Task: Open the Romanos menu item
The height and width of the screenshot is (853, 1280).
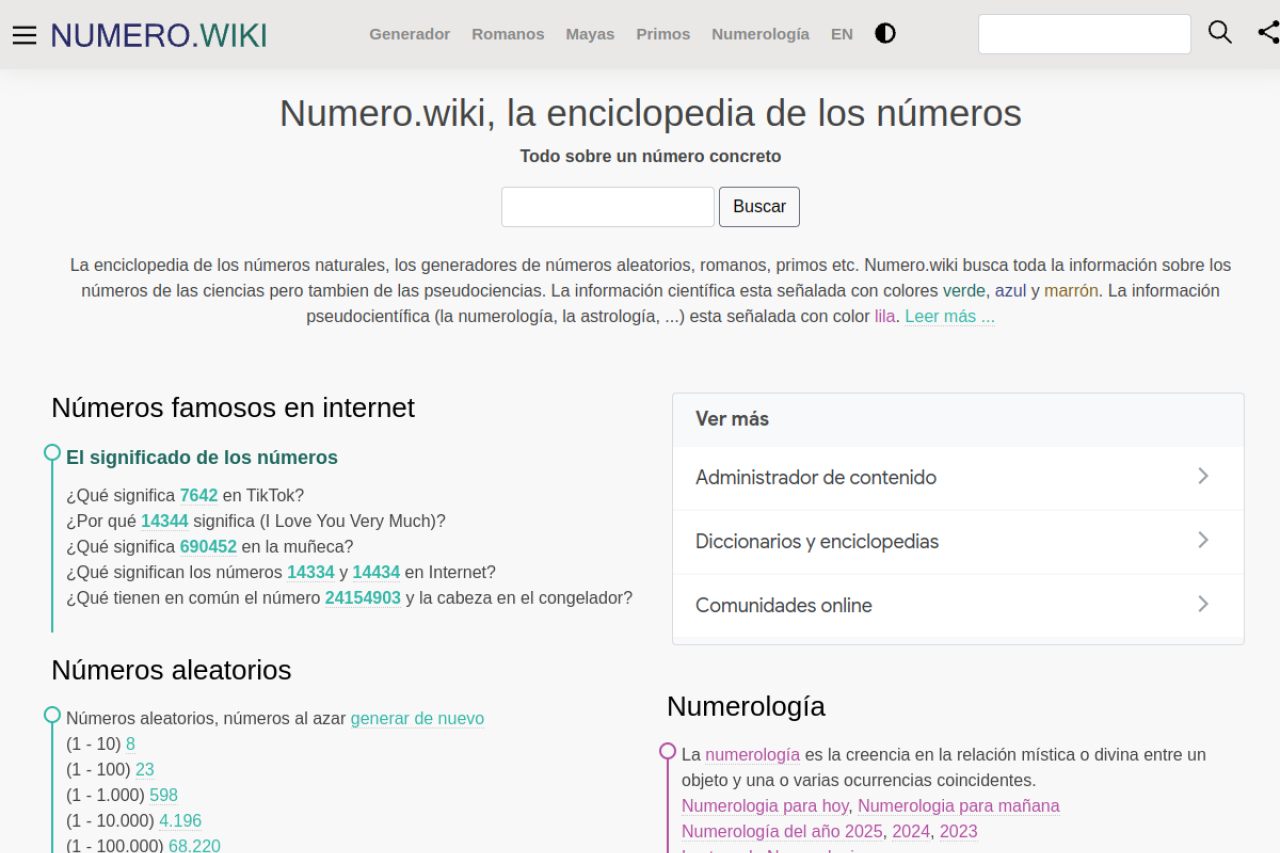Action: (508, 34)
